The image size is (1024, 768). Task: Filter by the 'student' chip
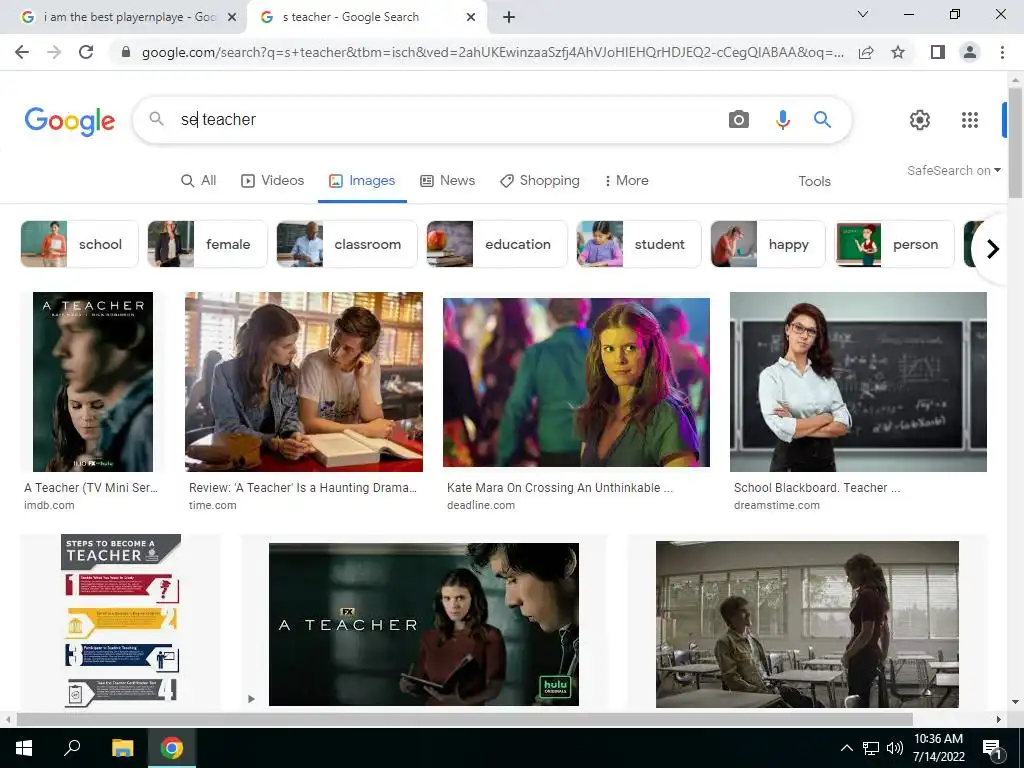click(x=639, y=244)
